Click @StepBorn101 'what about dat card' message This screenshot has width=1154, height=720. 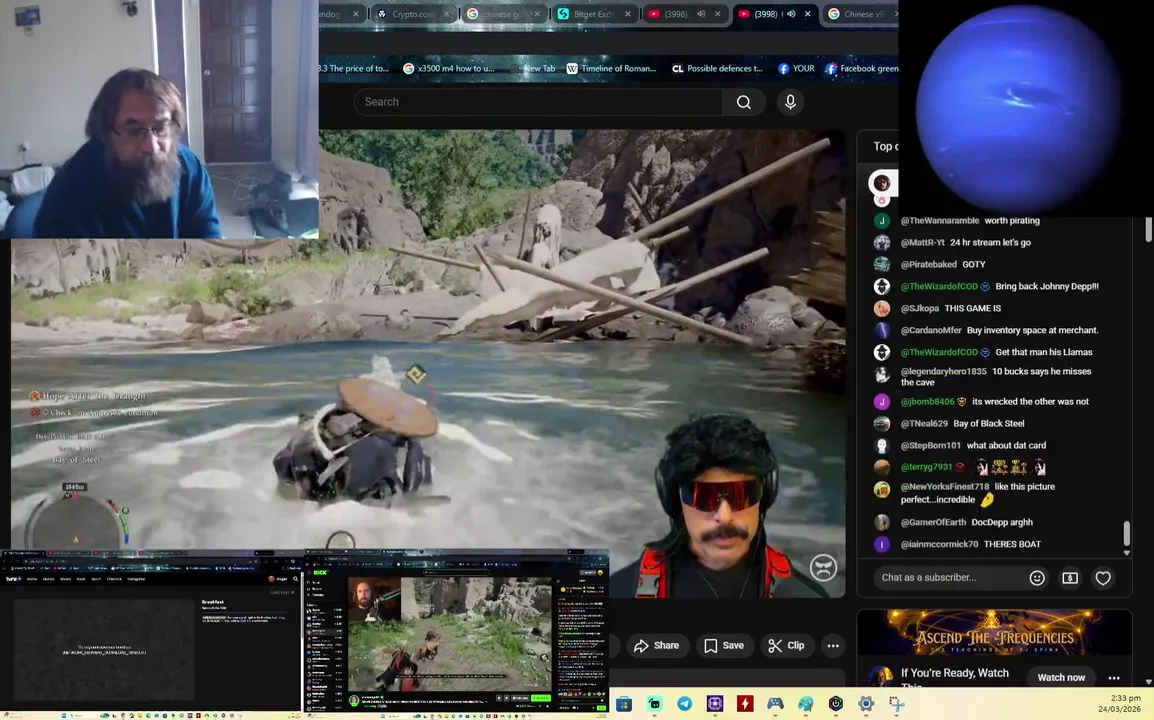pos(1005,445)
